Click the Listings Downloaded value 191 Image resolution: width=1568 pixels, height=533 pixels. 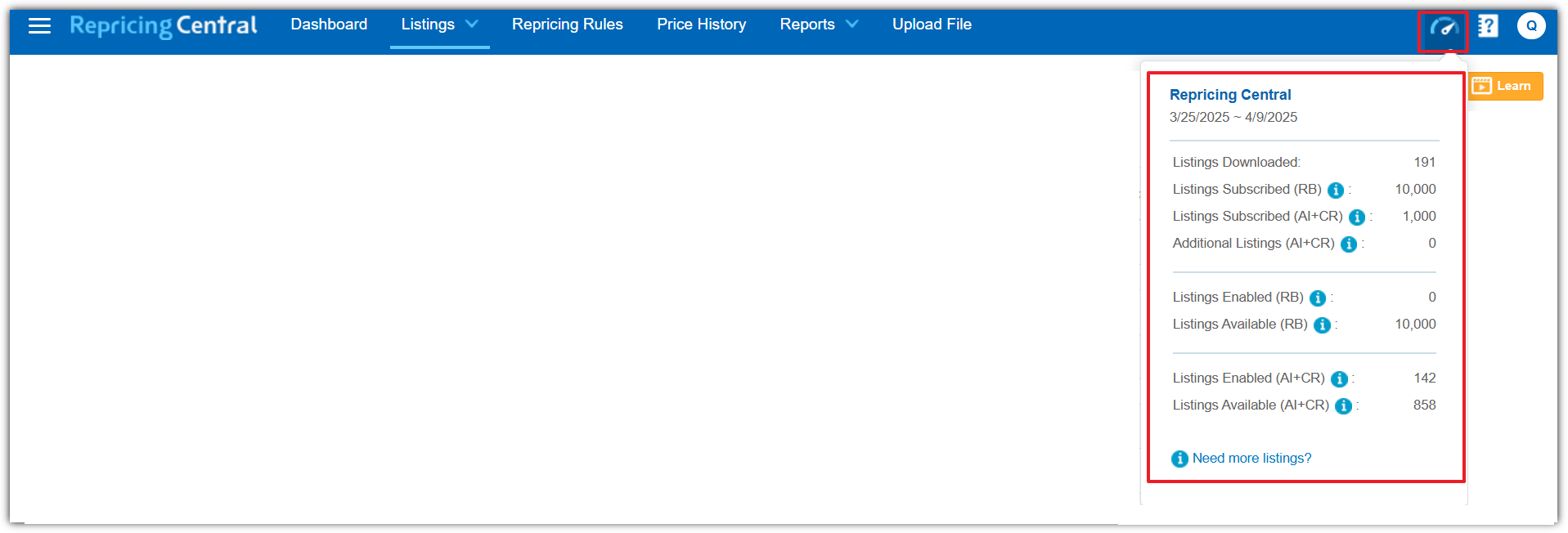(x=1425, y=163)
